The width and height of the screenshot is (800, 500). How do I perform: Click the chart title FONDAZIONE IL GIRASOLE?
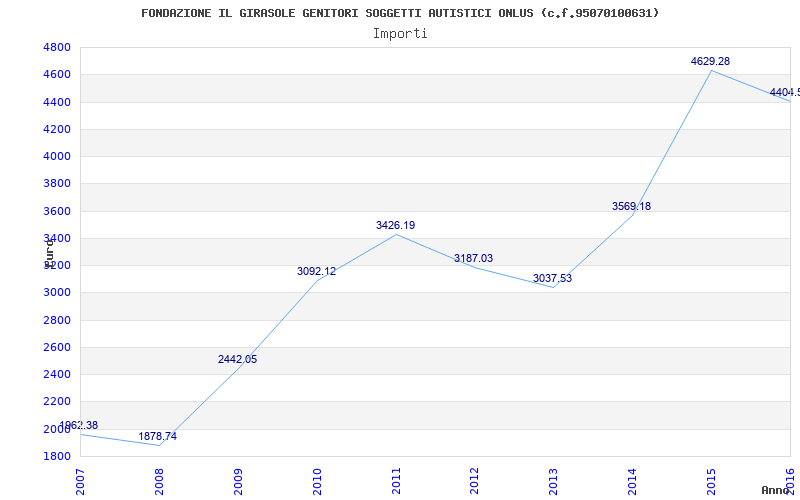400,13
